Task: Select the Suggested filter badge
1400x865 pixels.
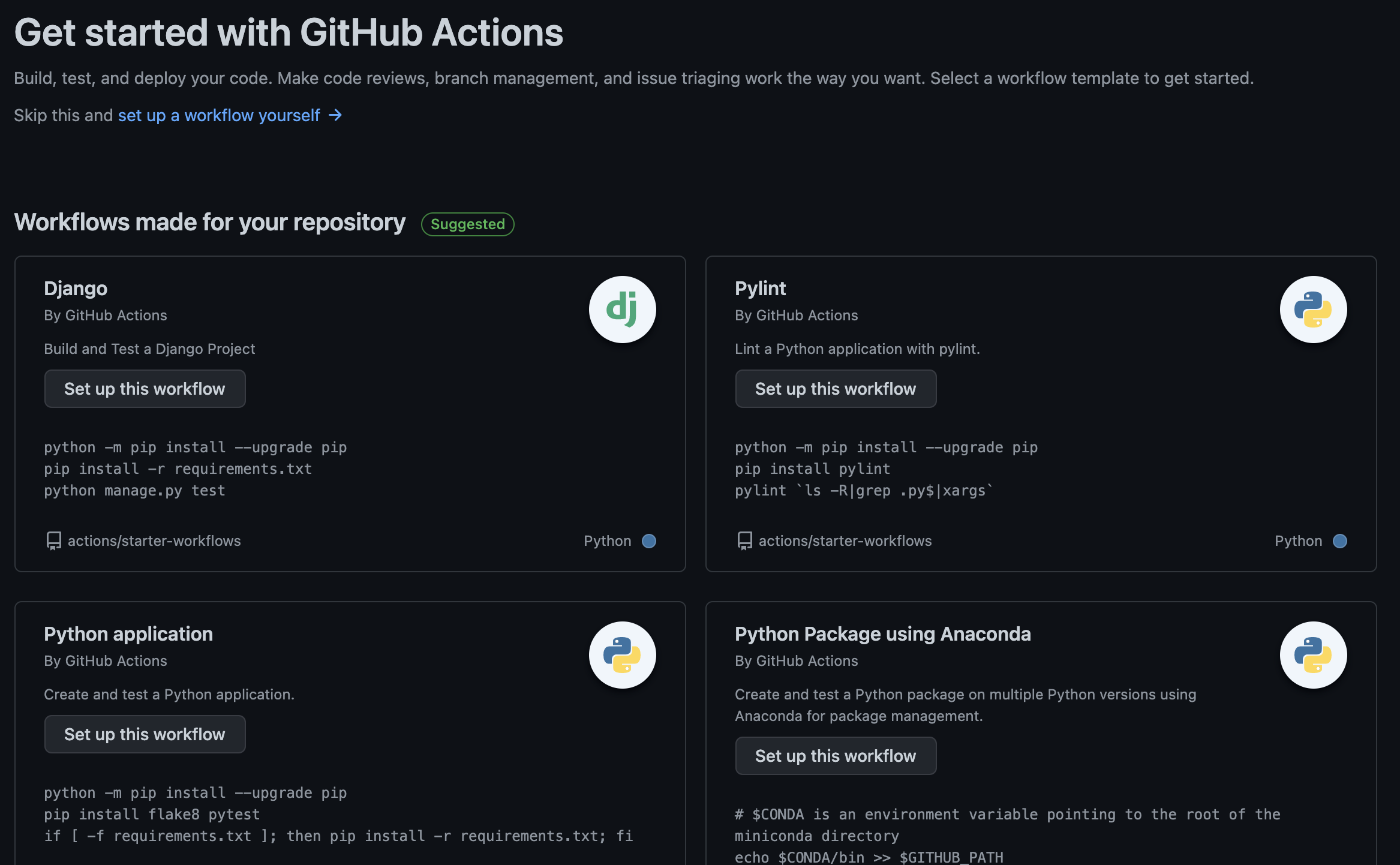Action: click(x=468, y=223)
